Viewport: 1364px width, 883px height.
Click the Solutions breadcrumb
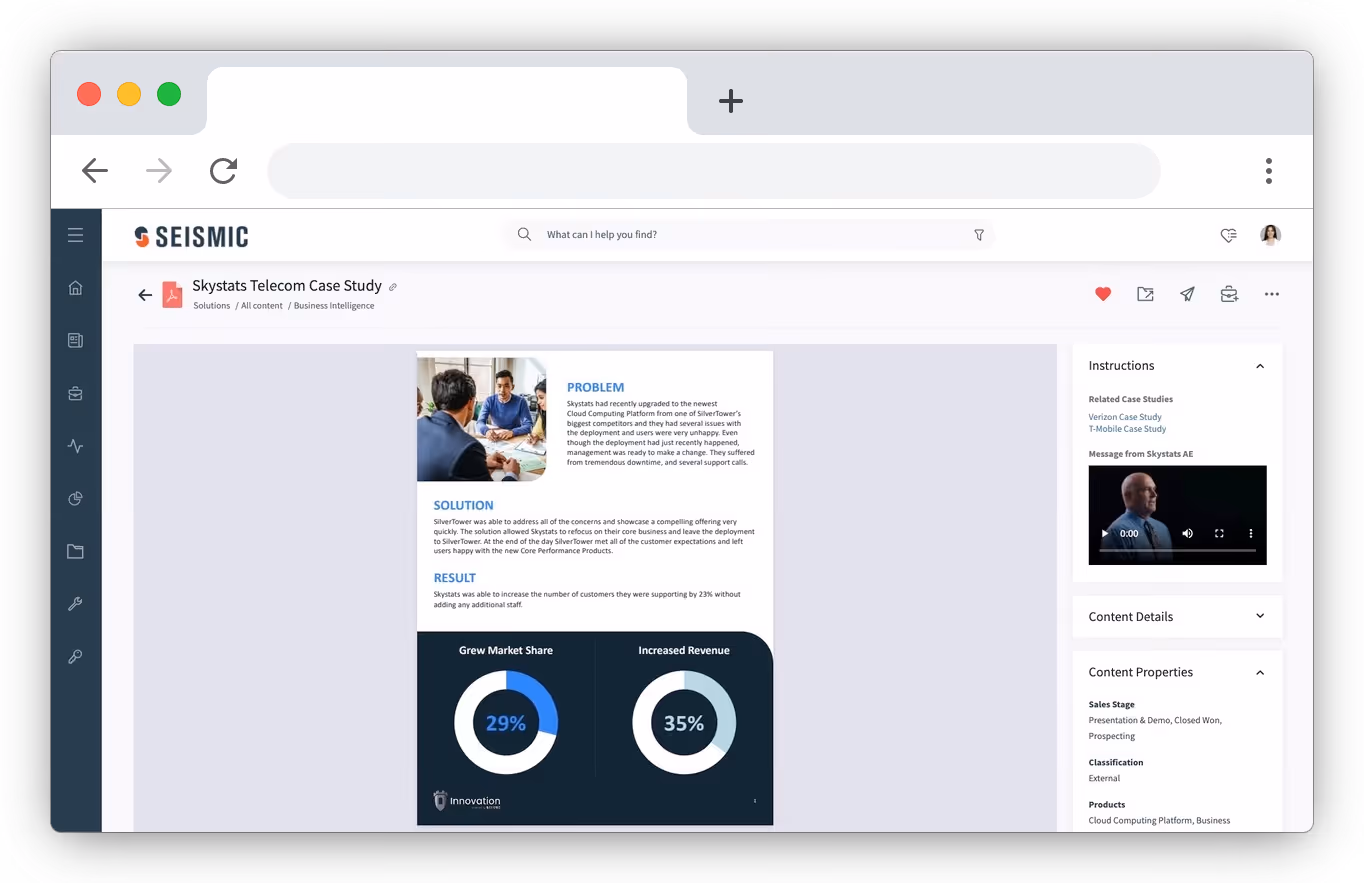click(212, 306)
